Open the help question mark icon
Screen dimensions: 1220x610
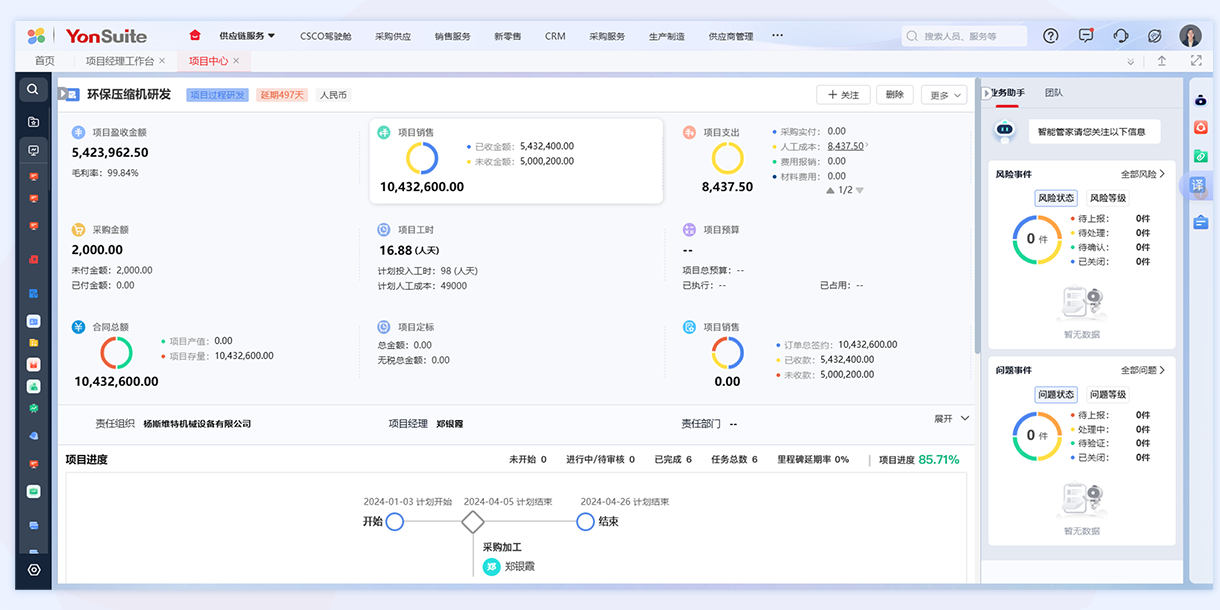[x=1050, y=36]
